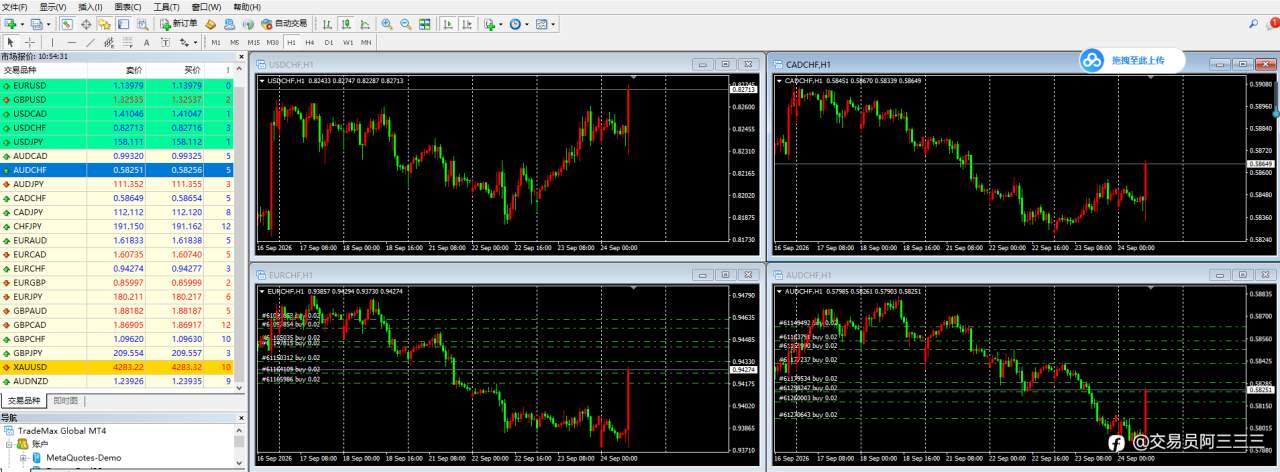This screenshot has width=1280, height=472.
Task: Select the AUDCHF row in Market Watch
Action: [118, 170]
